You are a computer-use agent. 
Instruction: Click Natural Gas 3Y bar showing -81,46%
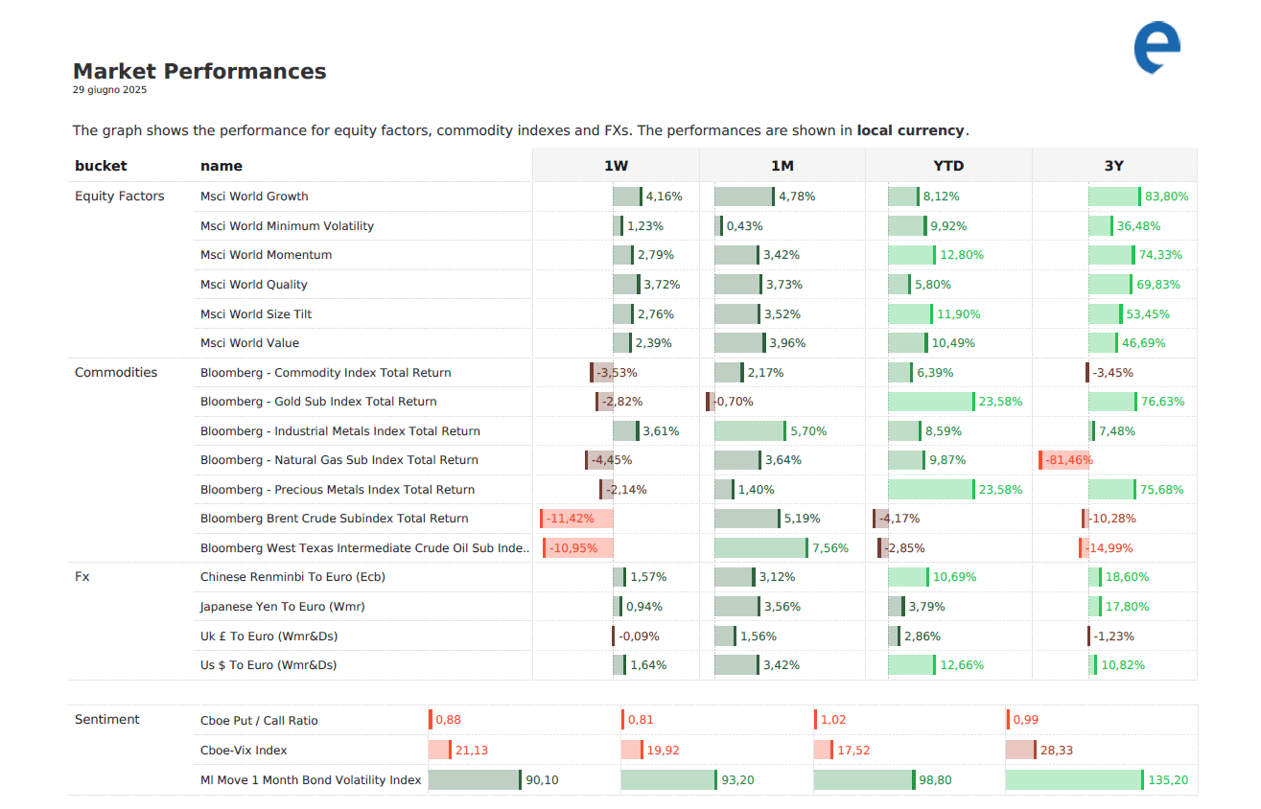[x=1063, y=460]
